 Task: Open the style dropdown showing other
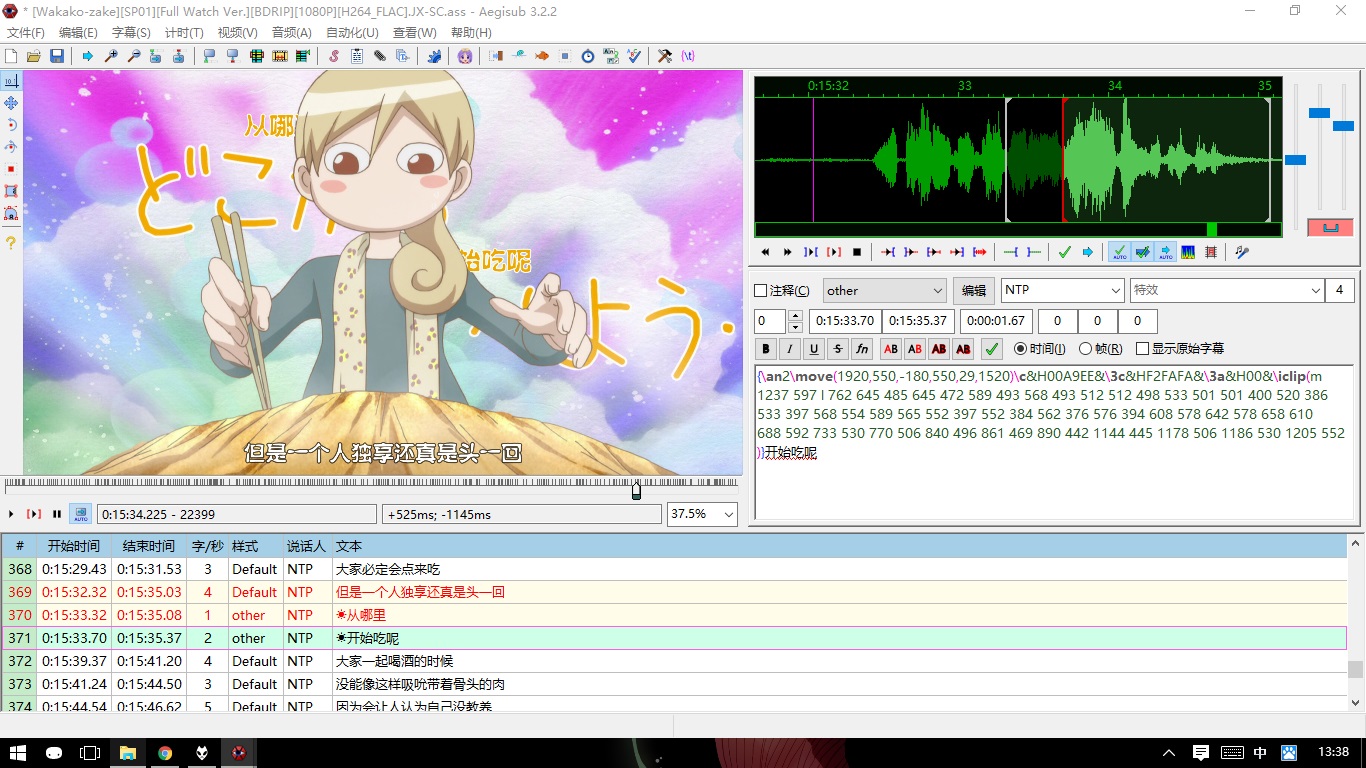884,290
